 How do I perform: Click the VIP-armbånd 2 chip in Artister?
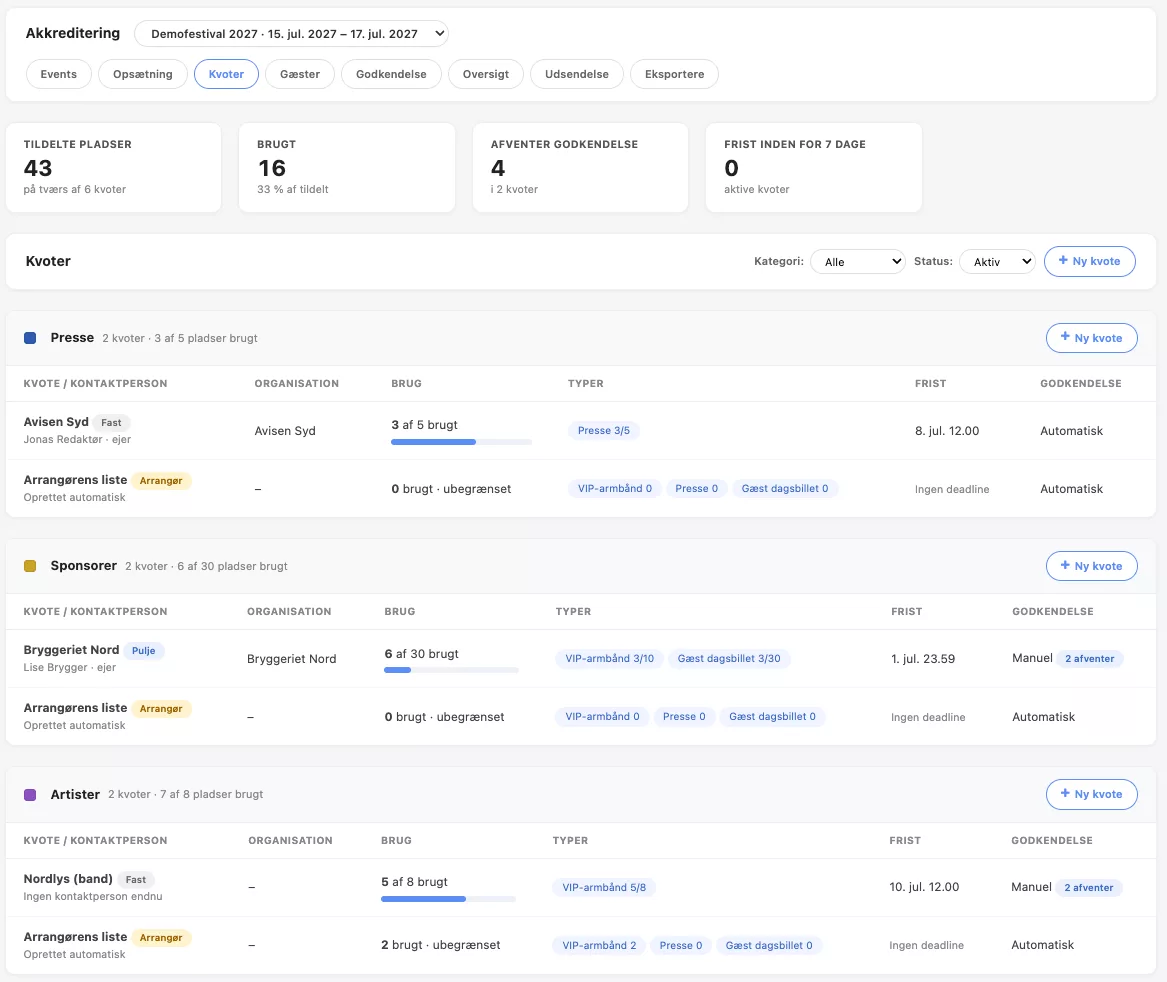click(x=599, y=945)
